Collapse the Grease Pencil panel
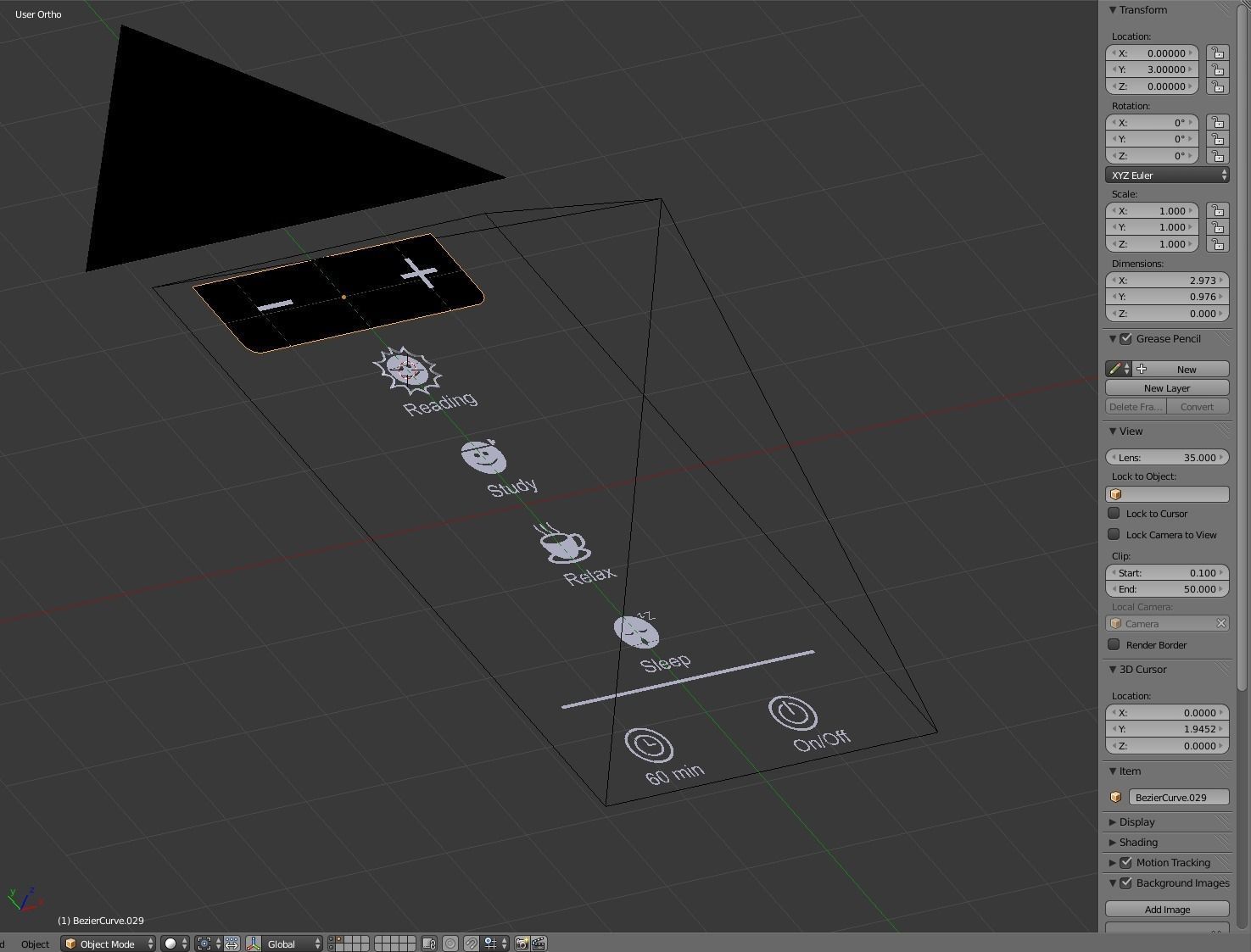 [1113, 339]
